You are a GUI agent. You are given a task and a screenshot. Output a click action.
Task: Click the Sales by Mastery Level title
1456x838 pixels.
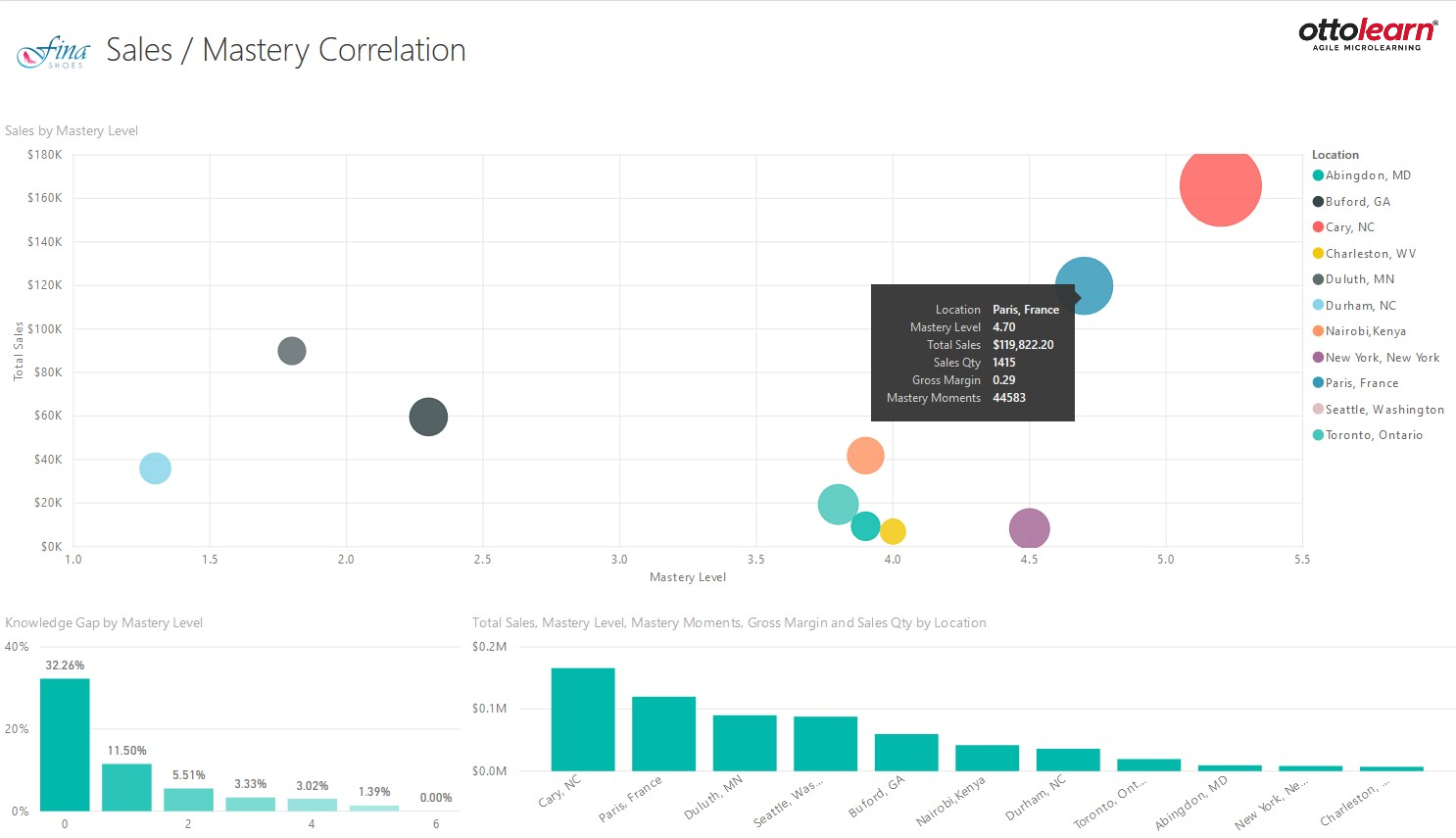tap(72, 131)
